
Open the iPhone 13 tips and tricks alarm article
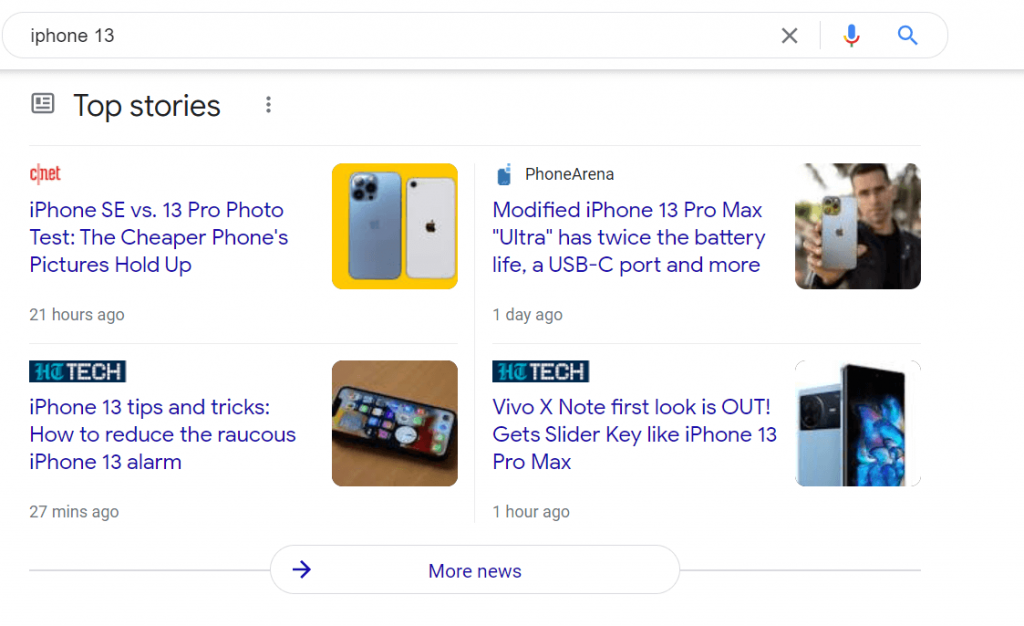pyautogui.click(x=163, y=434)
